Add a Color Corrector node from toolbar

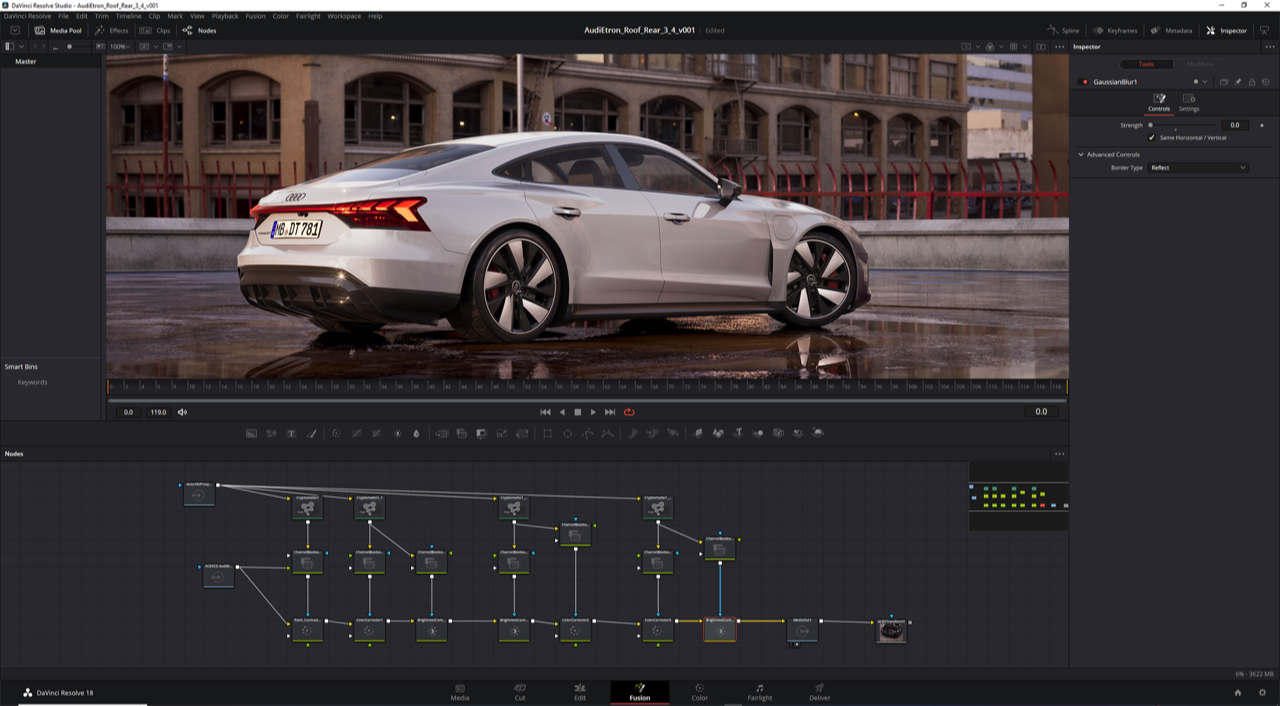pyautogui.click(x=336, y=433)
